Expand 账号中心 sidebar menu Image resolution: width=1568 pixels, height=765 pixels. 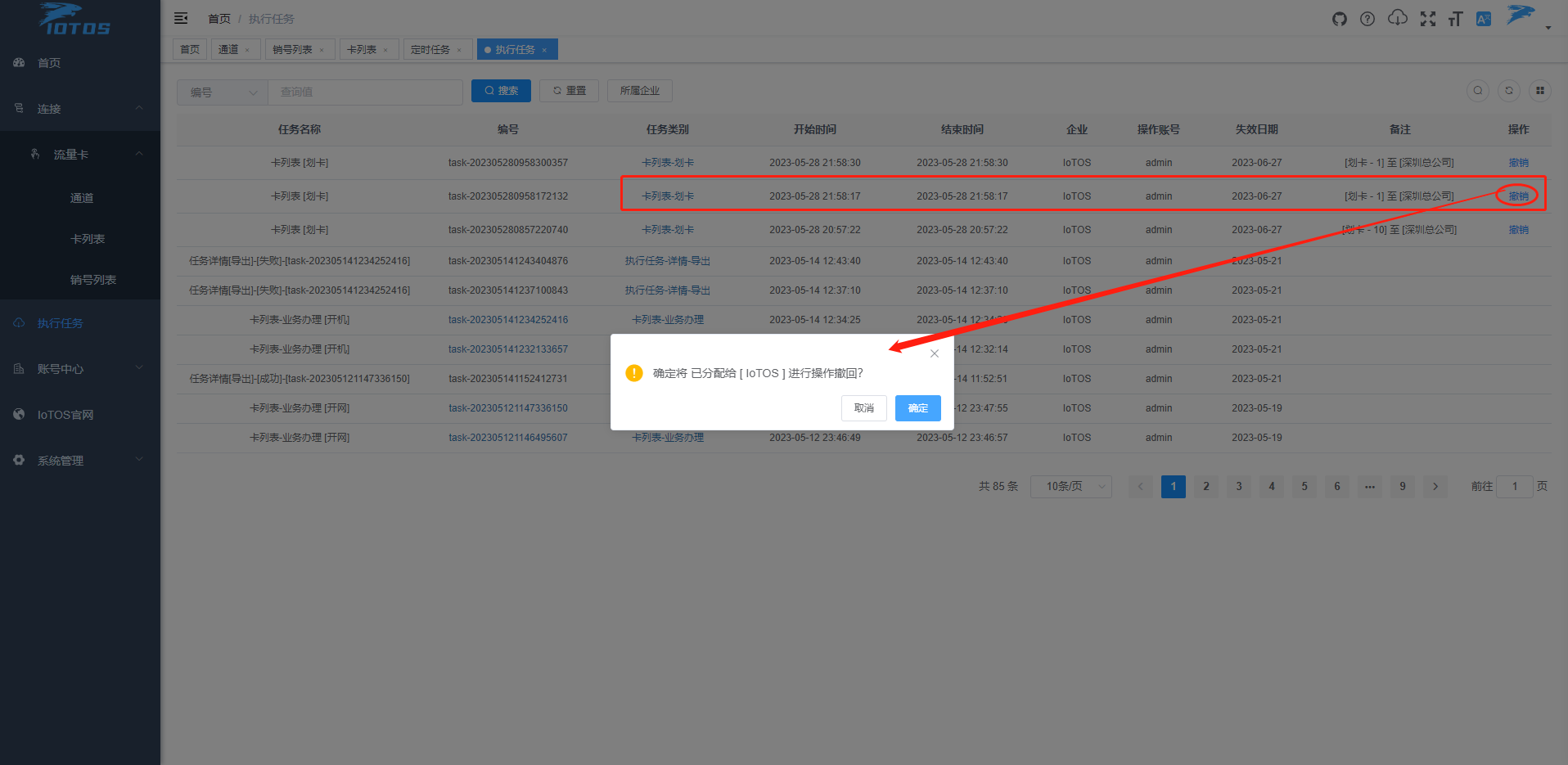pyautogui.click(x=80, y=369)
